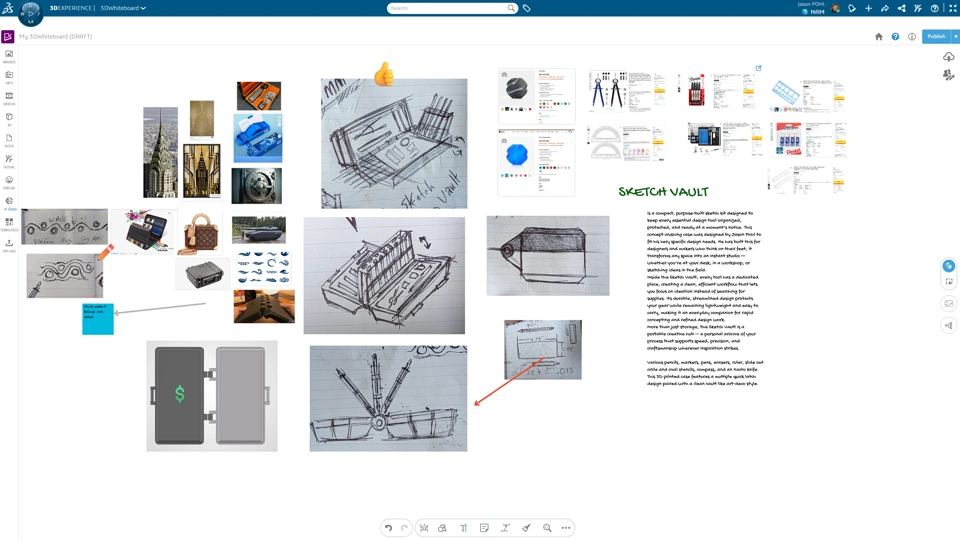Select the Shapes tool
The width and height of the screenshot is (960, 540).
(443, 528)
